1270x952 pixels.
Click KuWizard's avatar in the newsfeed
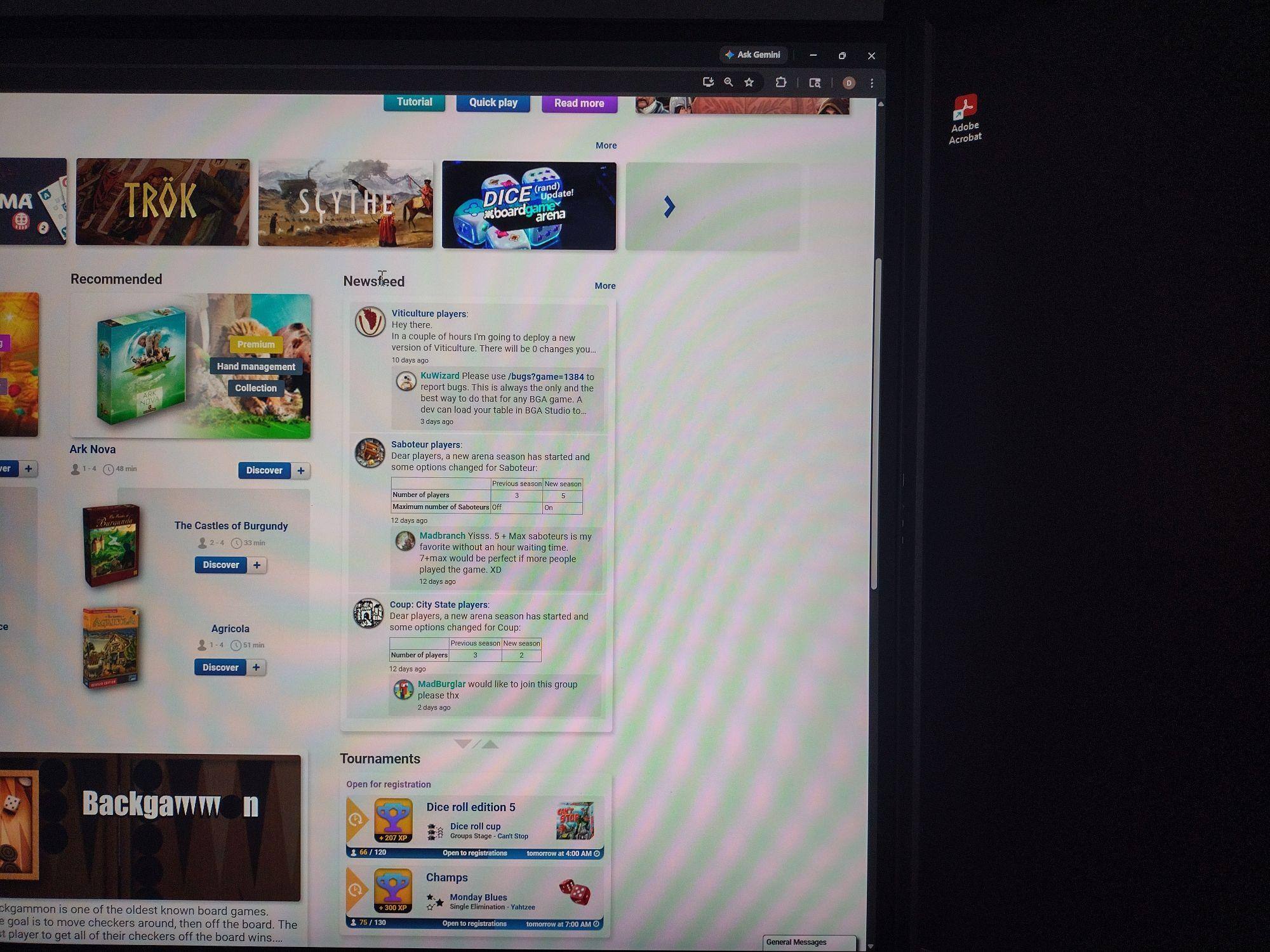click(x=406, y=381)
